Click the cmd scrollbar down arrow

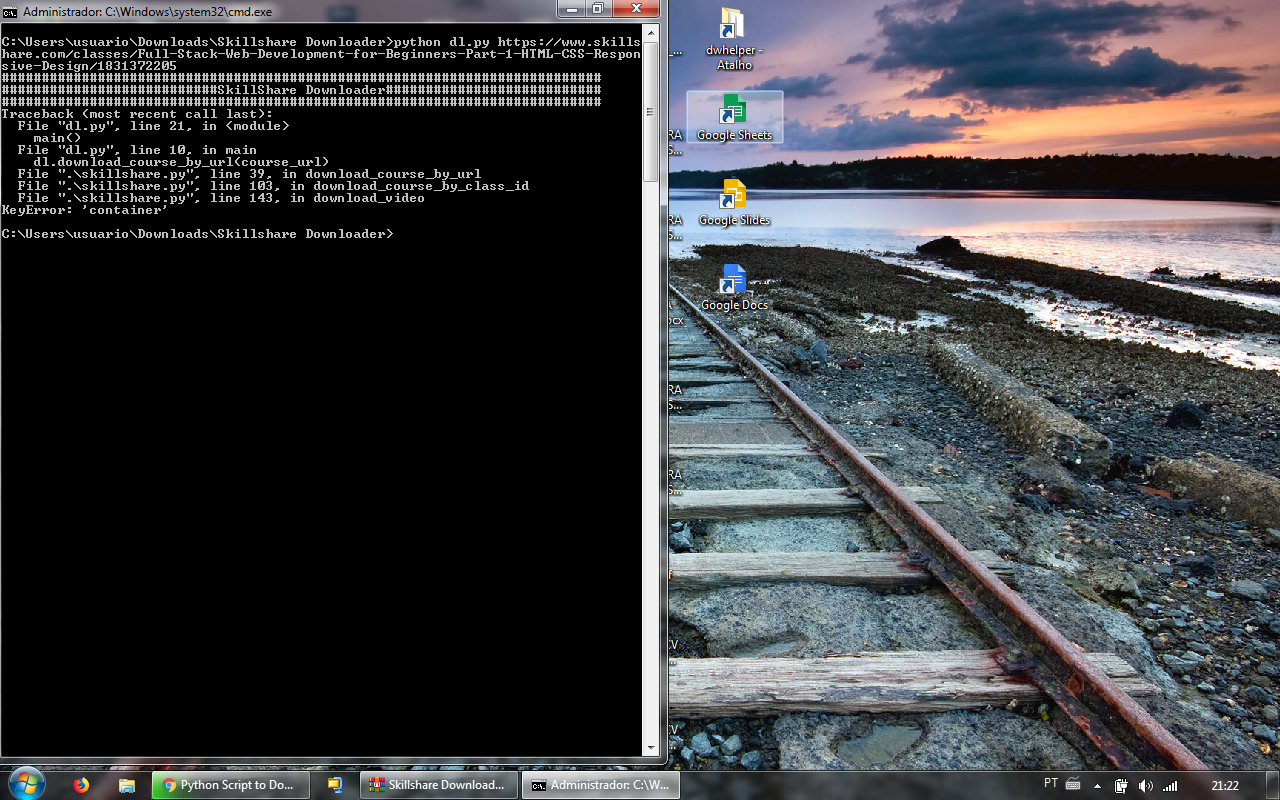click(650, 747)
